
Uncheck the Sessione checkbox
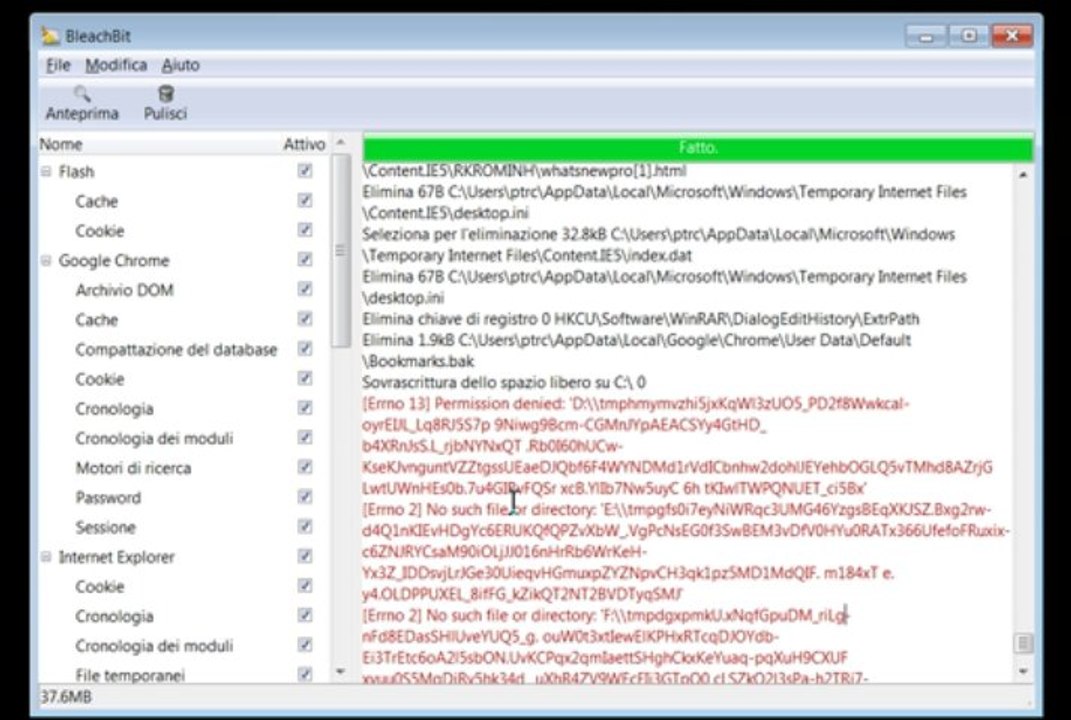[x=305, y=527]
